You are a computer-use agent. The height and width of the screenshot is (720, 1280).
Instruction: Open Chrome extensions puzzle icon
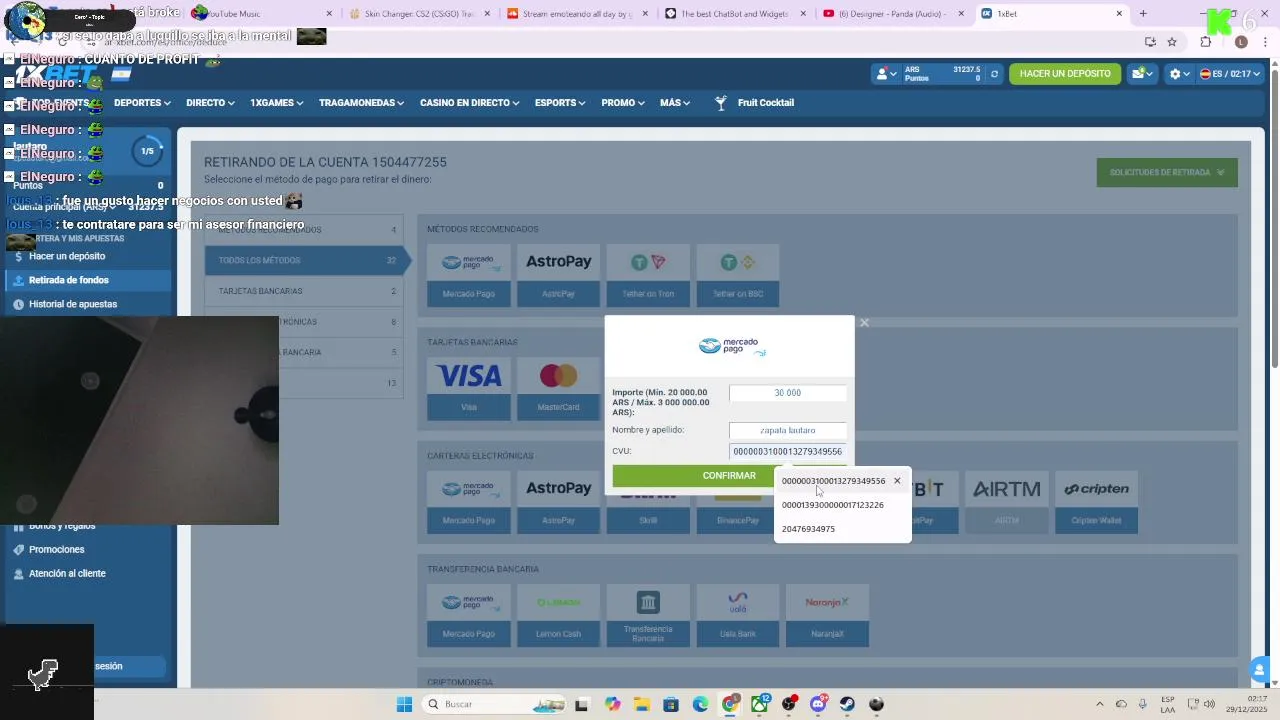[x=1206, y=42]
